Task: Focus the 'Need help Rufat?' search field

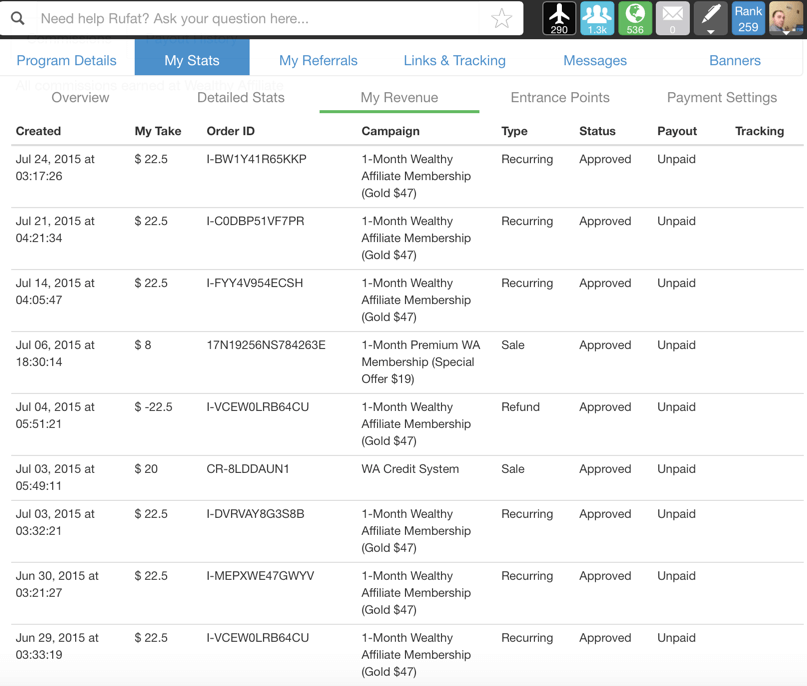Action: coord(257,19)
